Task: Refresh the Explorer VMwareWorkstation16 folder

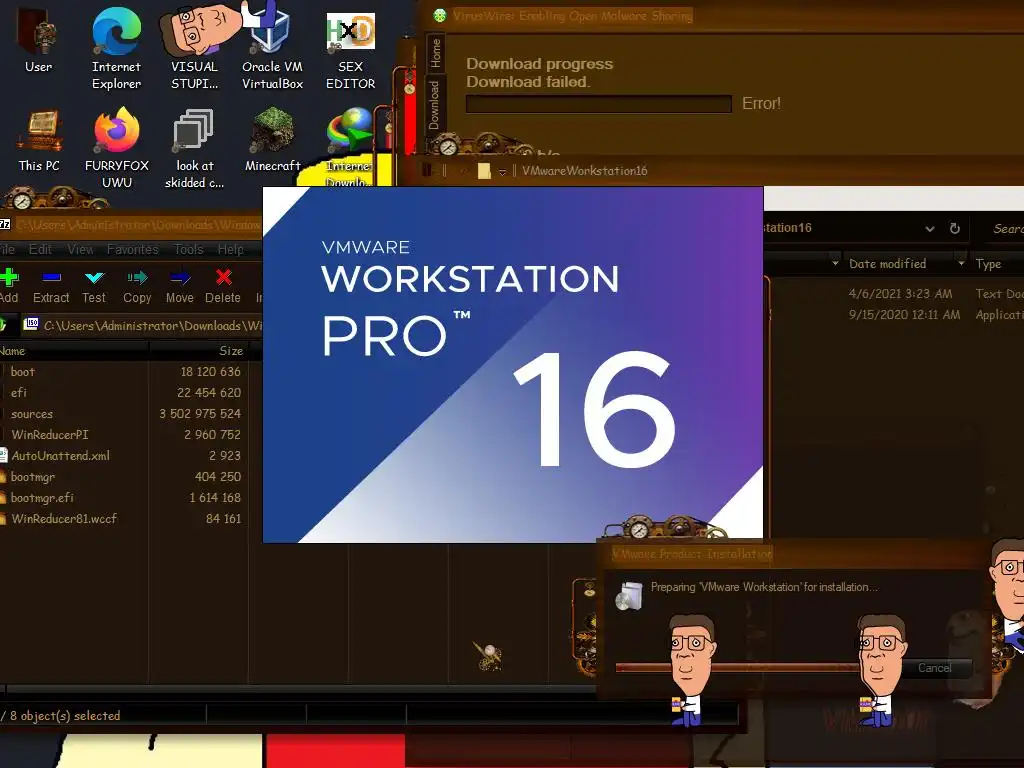Action: (x=955, y=228)
